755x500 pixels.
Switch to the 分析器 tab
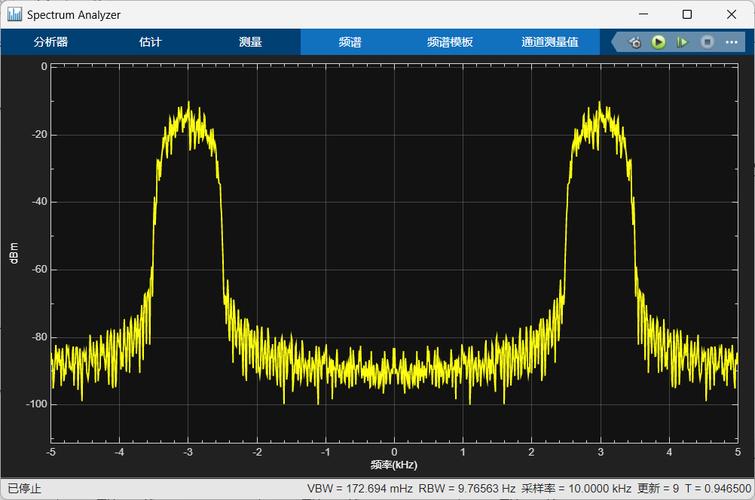[50, 42]
